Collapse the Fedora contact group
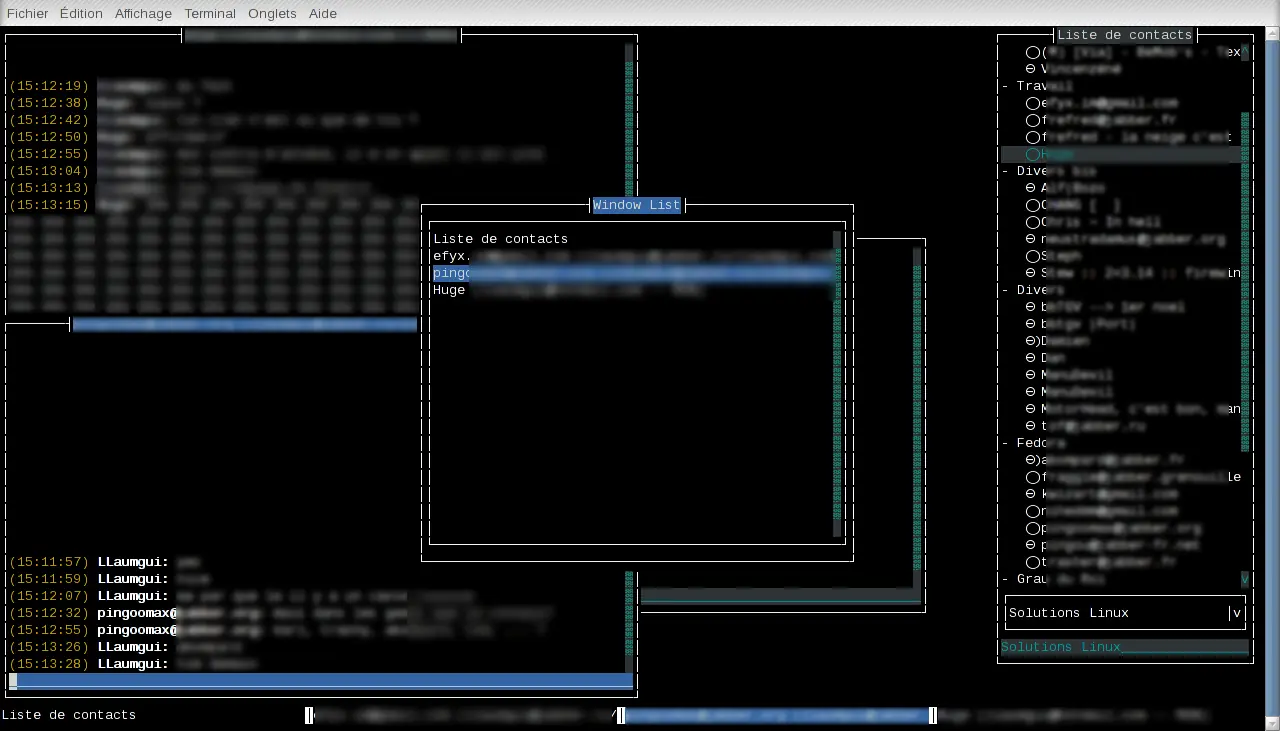The height and width of the screenshot is (731, 1280). 1005,443
